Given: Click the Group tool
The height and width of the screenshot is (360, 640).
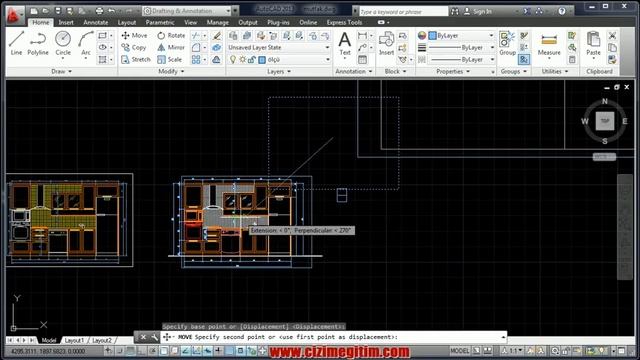Looking at the screenshot, I should coord(507,43).
